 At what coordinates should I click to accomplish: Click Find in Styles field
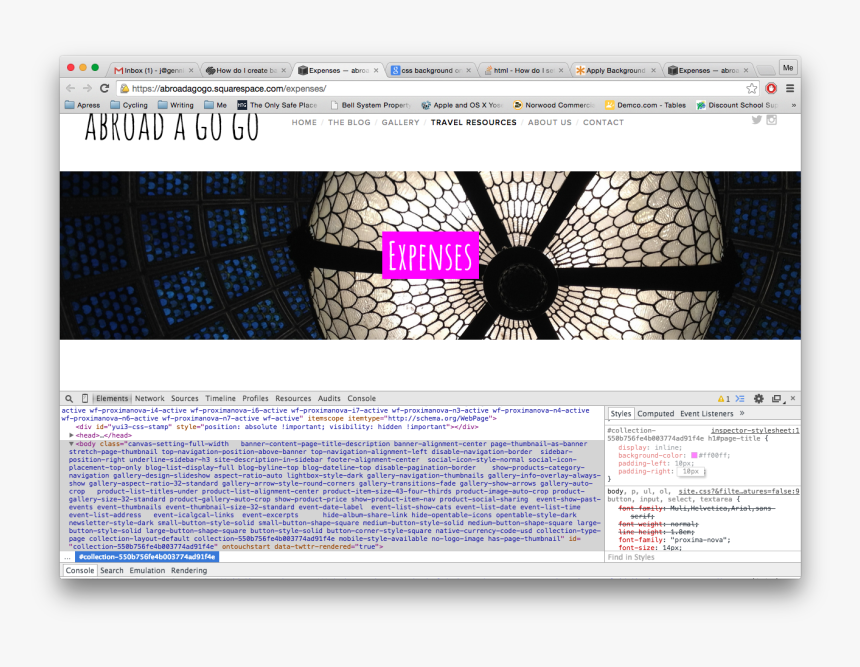click(702, 557)
